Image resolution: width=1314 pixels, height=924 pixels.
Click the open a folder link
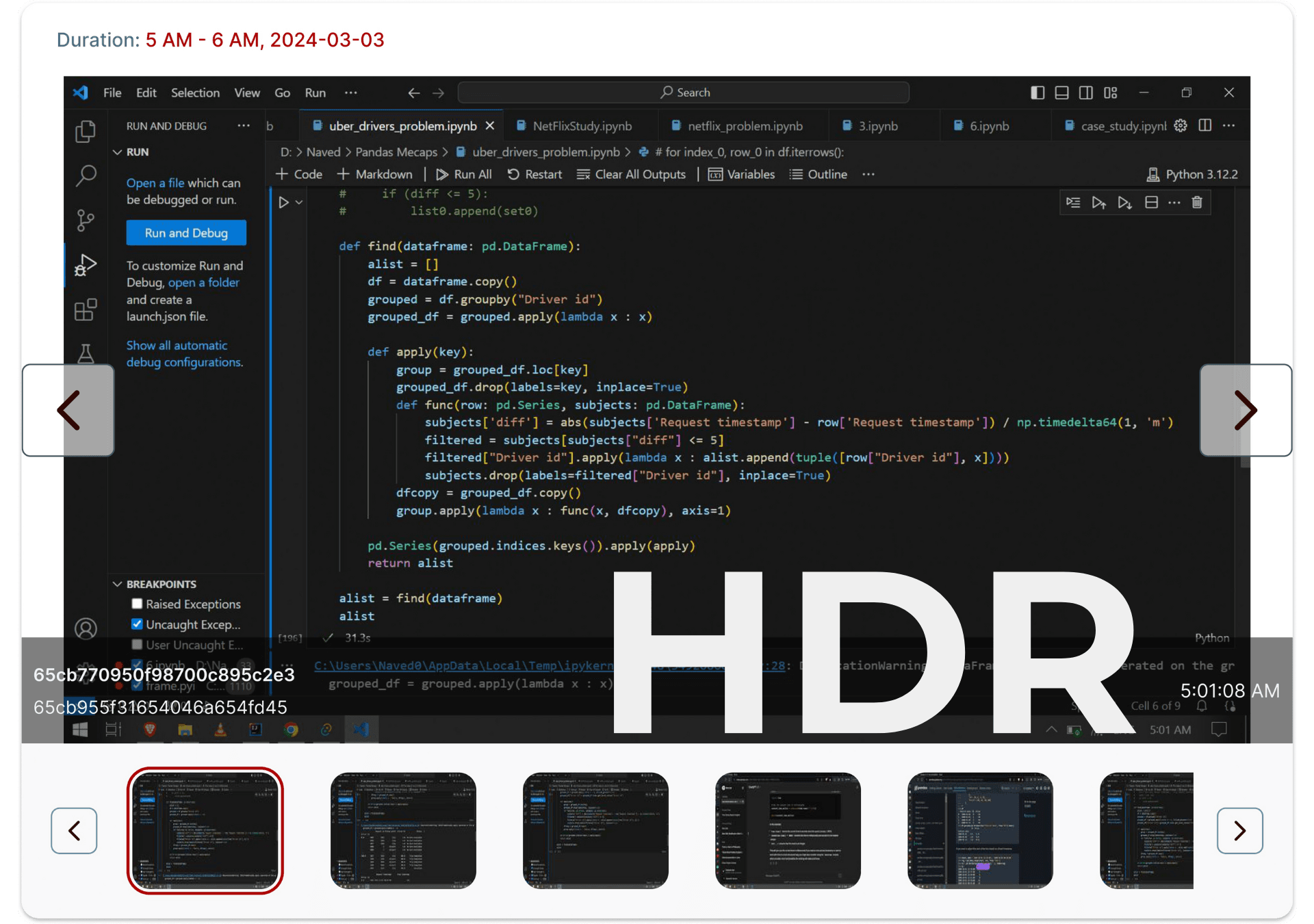(203, 283)
